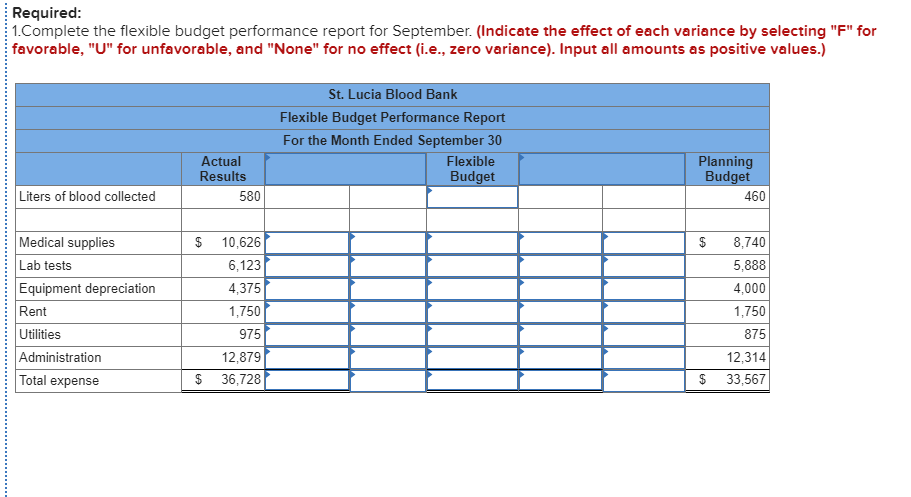Select Utilities cell right of Flexible Budget
Image resolution: width=911 pixels, height=497 pixels.
560,335
